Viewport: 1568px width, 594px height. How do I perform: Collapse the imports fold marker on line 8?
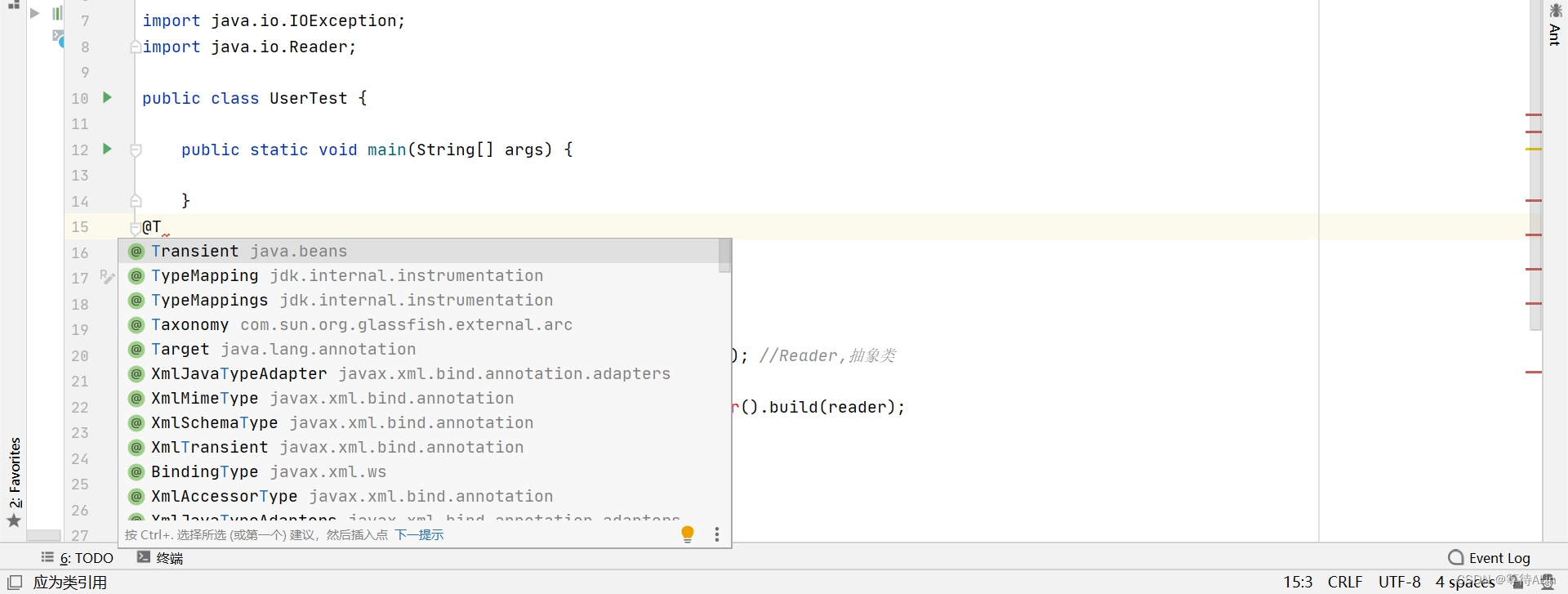point(136,47)
